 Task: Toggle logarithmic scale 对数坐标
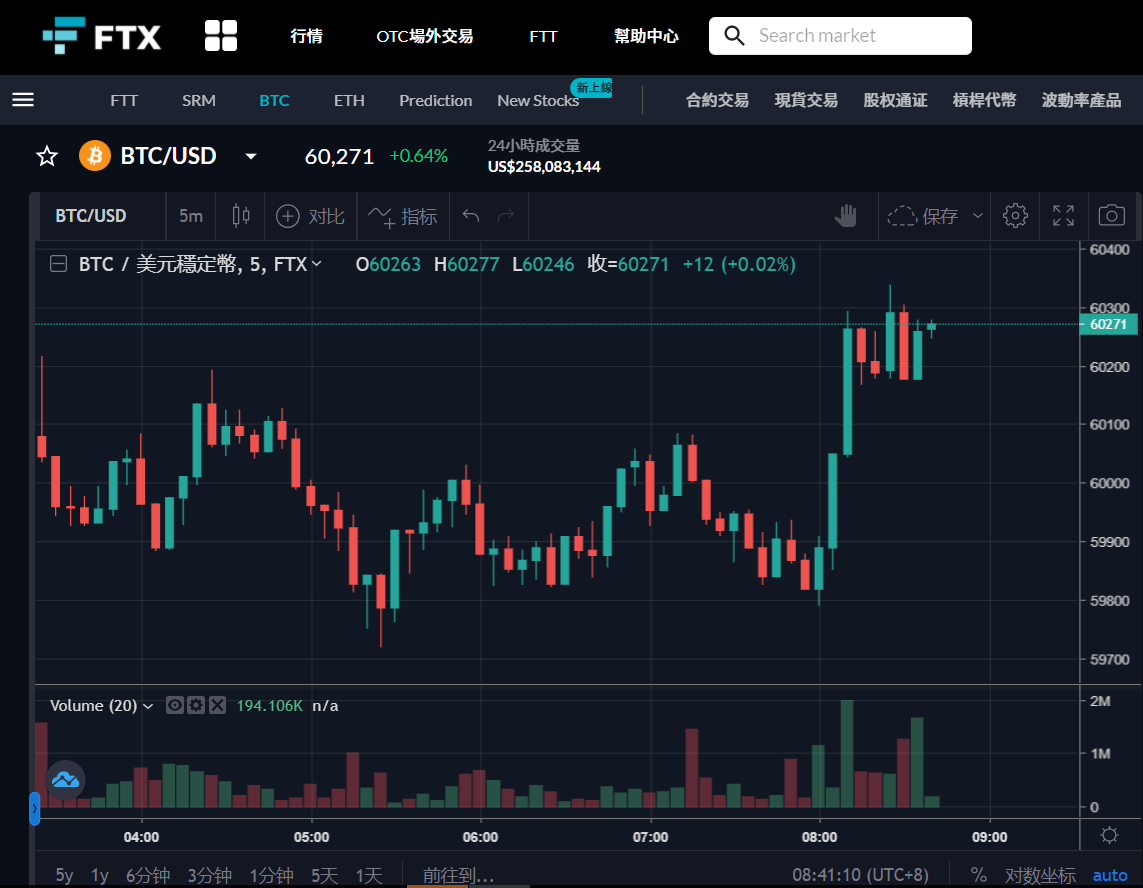pos(1040,876)
